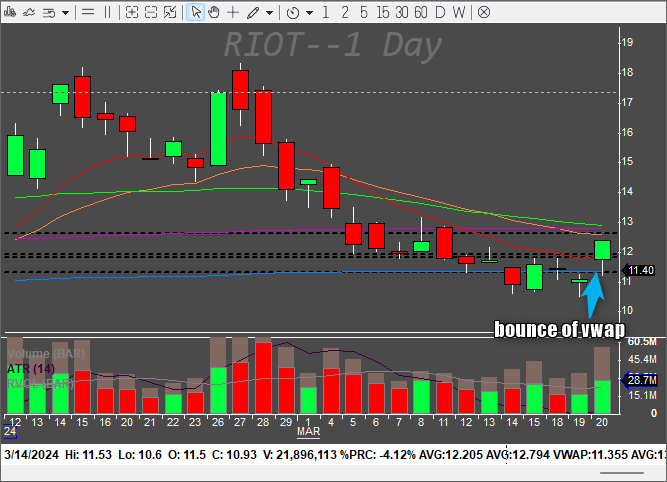Image resolution: width=667 pixels, height=482 pixels.
Task: Open the indicators line-study icon
Action: click(29, 12)
